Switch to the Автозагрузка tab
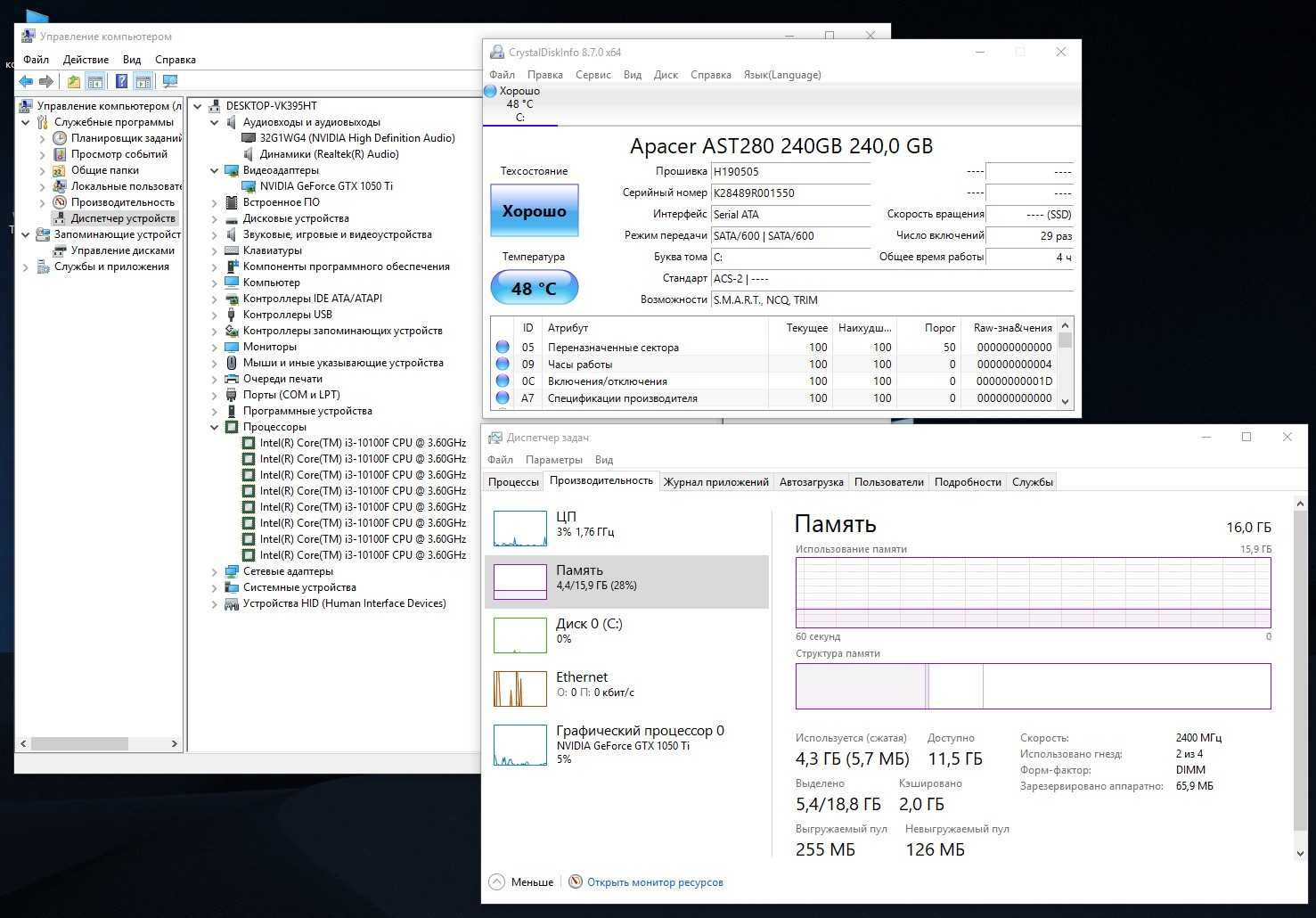Viewport: 1316px width, 918px height. (811, 482)
